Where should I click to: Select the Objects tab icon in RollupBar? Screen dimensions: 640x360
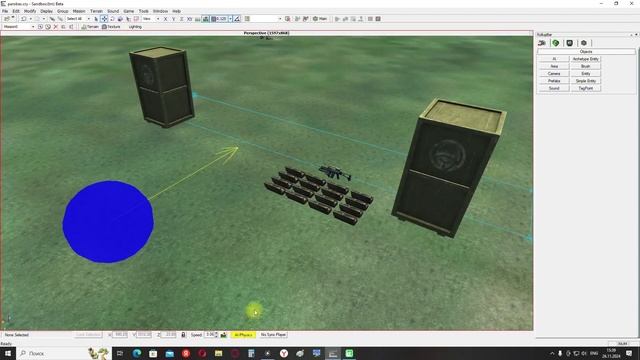click(x=542, y=43)
